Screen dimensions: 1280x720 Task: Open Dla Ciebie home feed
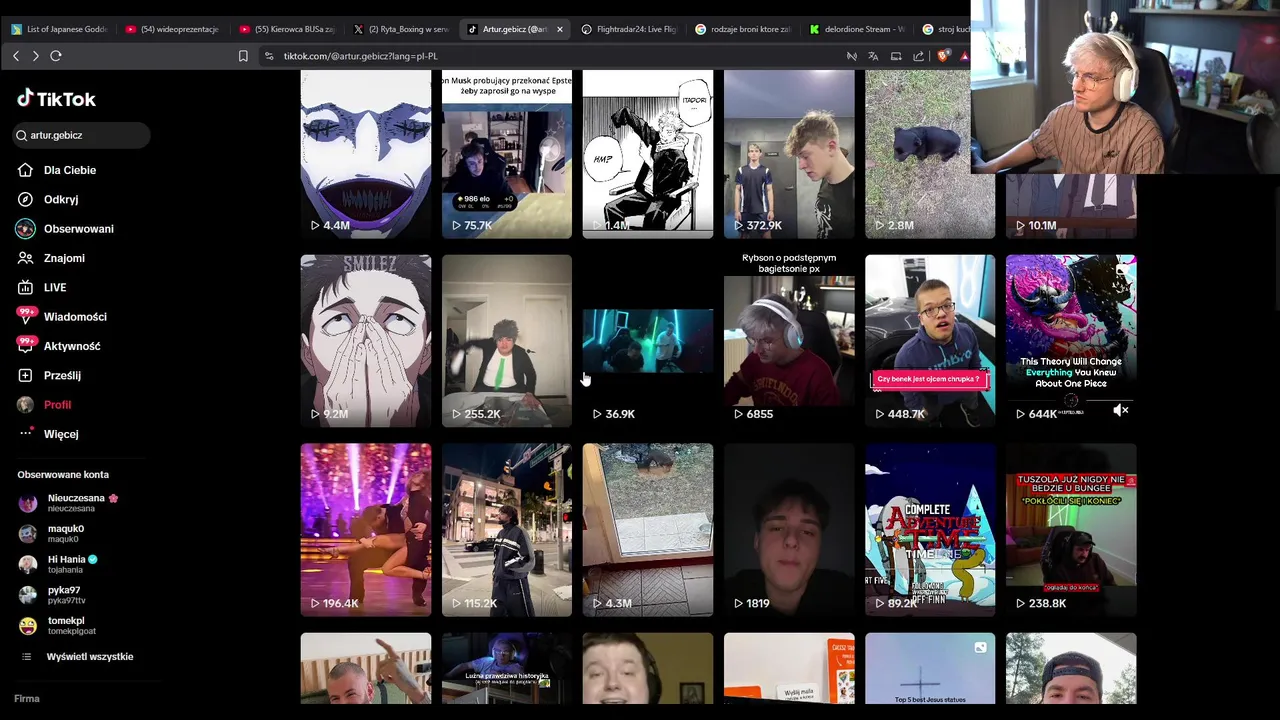[70, 170]
